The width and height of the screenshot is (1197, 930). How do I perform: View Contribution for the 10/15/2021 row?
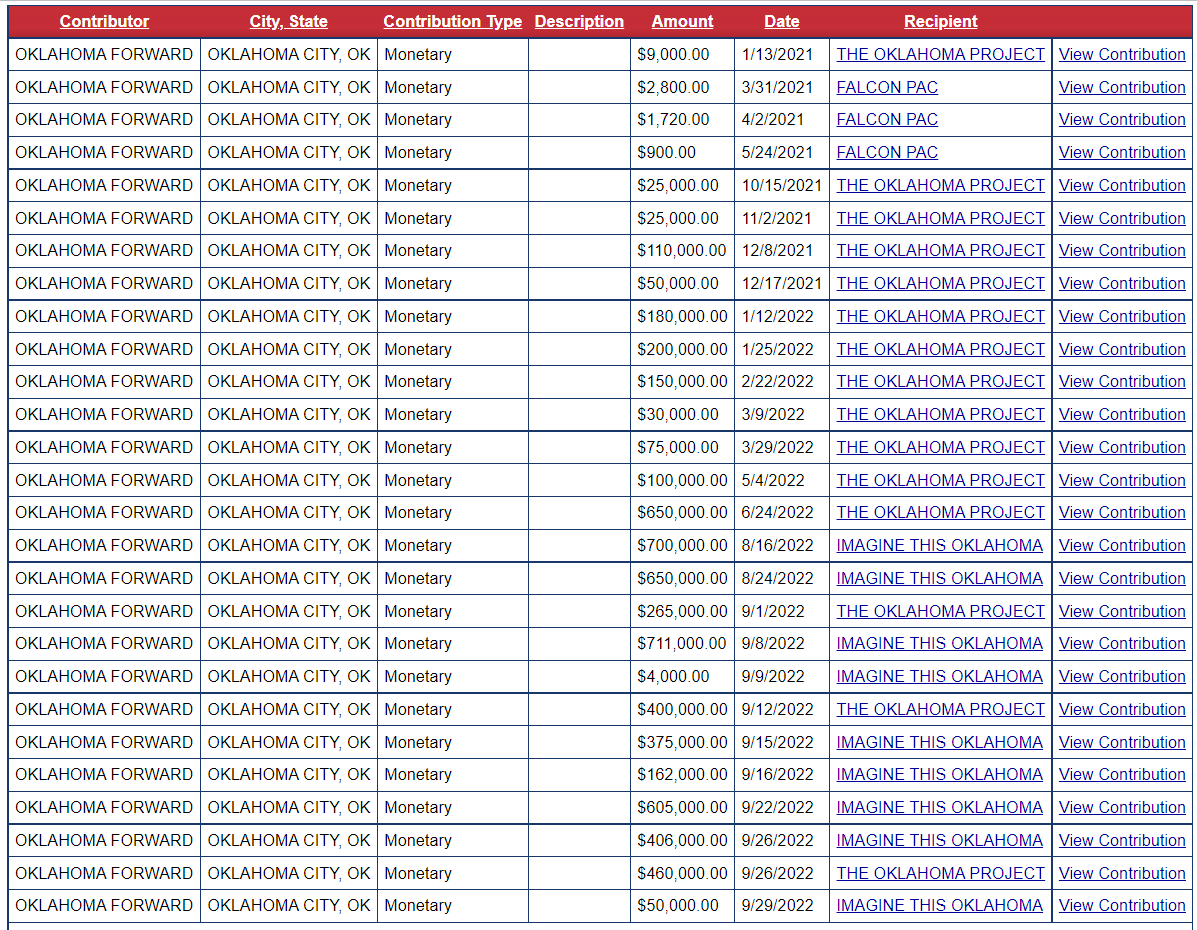tap(1122, 186)
